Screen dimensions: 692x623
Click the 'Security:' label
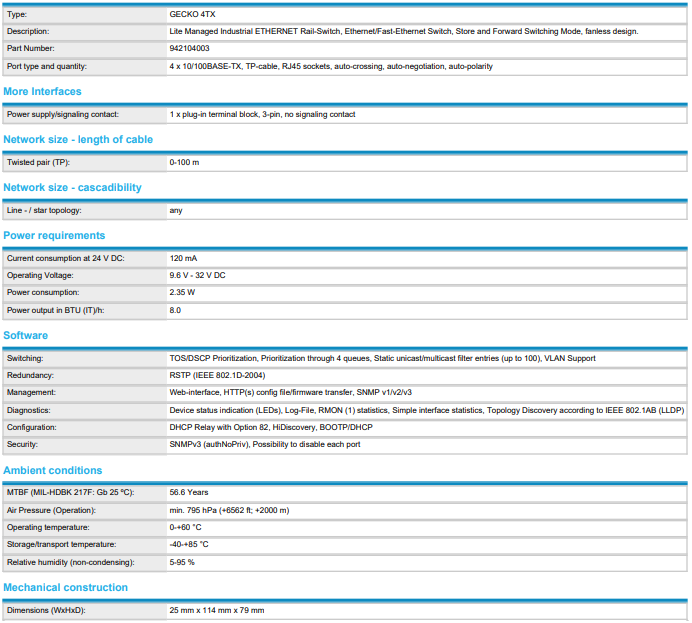pyautogui.click(x=22, y=444)
